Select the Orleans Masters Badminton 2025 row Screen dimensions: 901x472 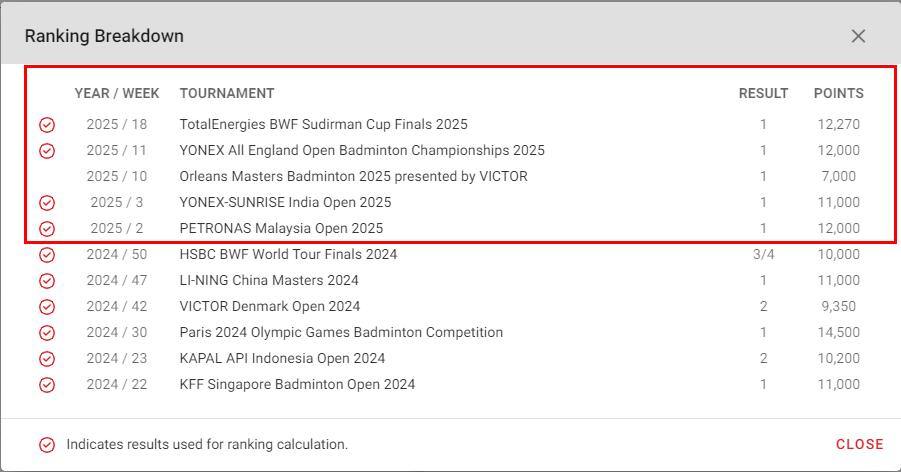pyautogui.click(x=460, y=176)
